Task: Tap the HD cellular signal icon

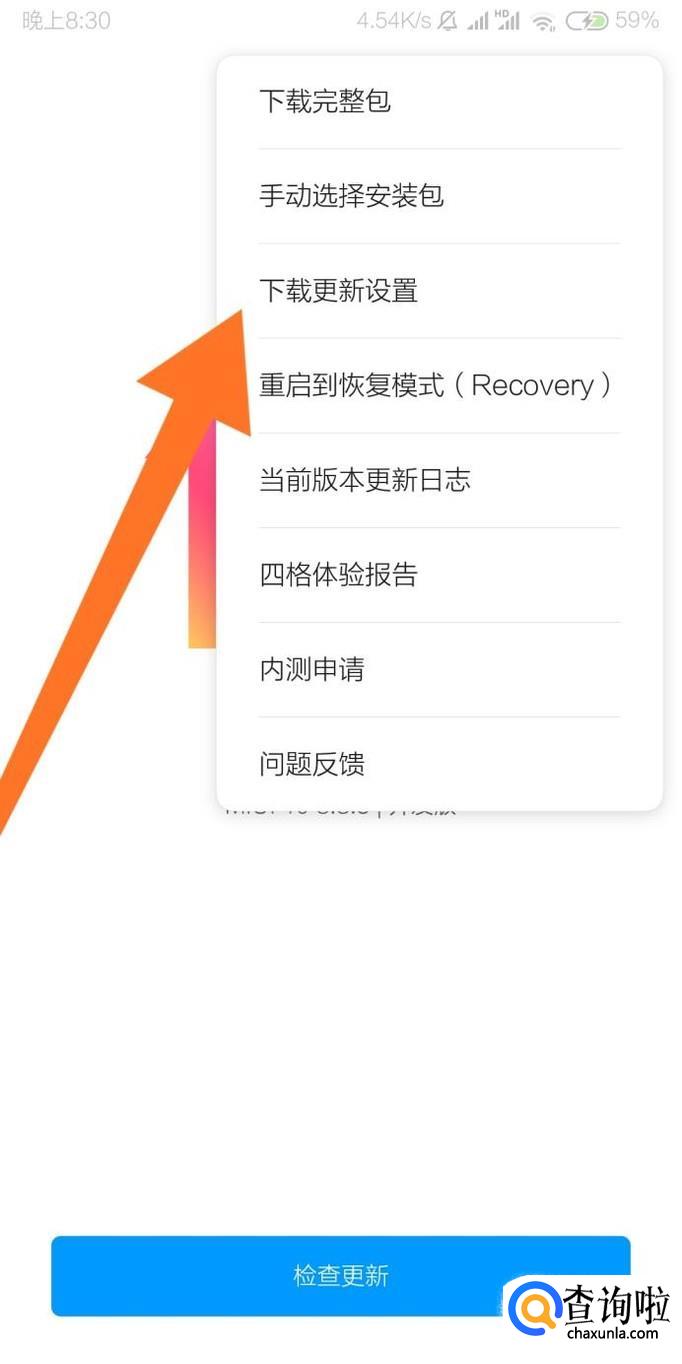Action: (x=508, y=21)
